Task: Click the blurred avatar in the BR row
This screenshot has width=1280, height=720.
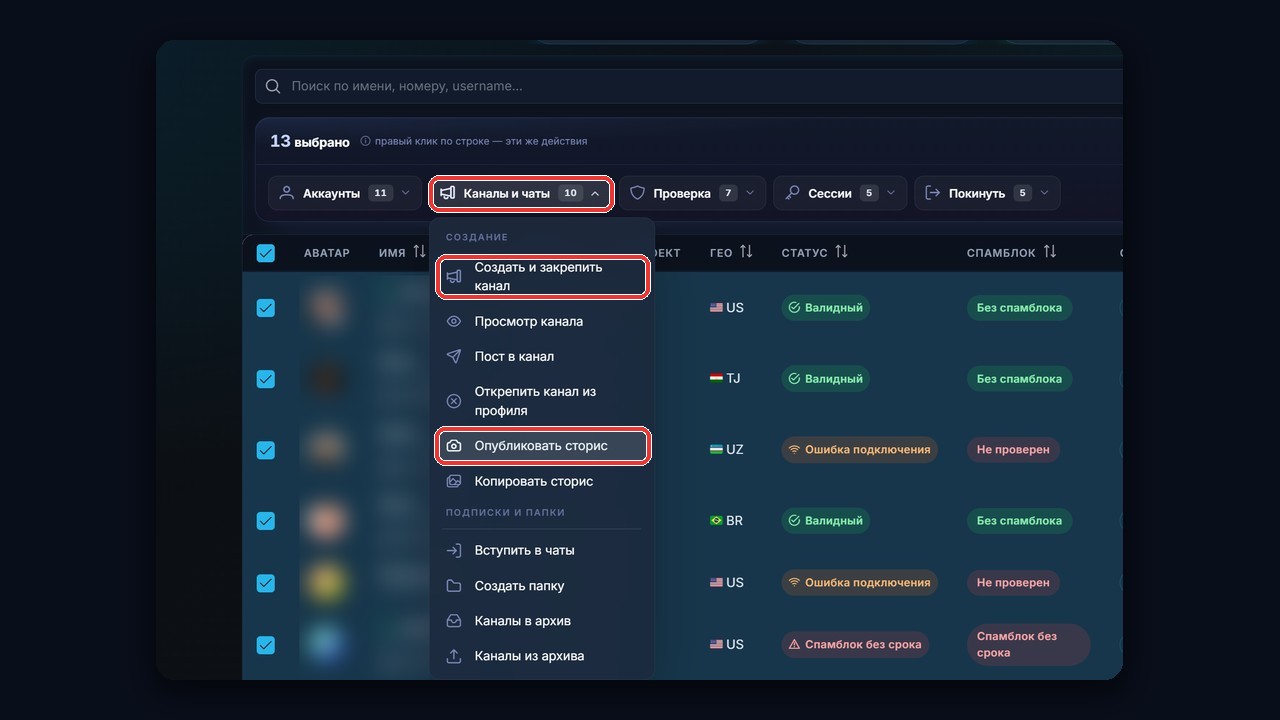Action: (325, 521)
